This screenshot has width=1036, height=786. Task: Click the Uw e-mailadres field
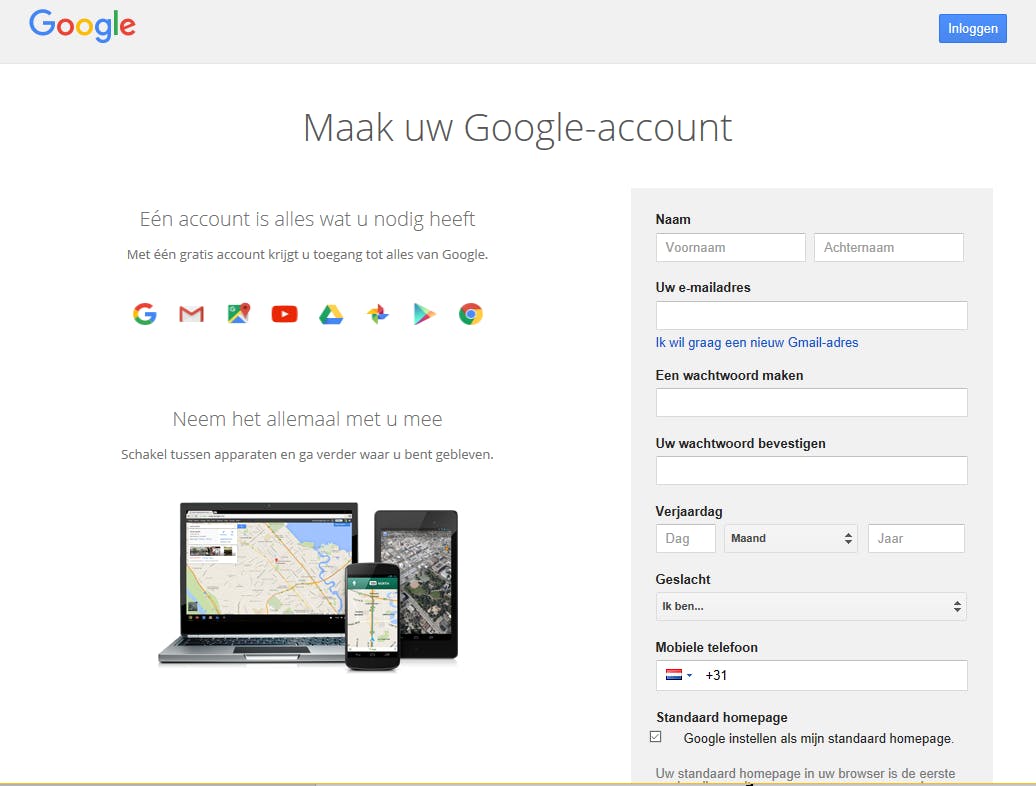click(811, 316)
